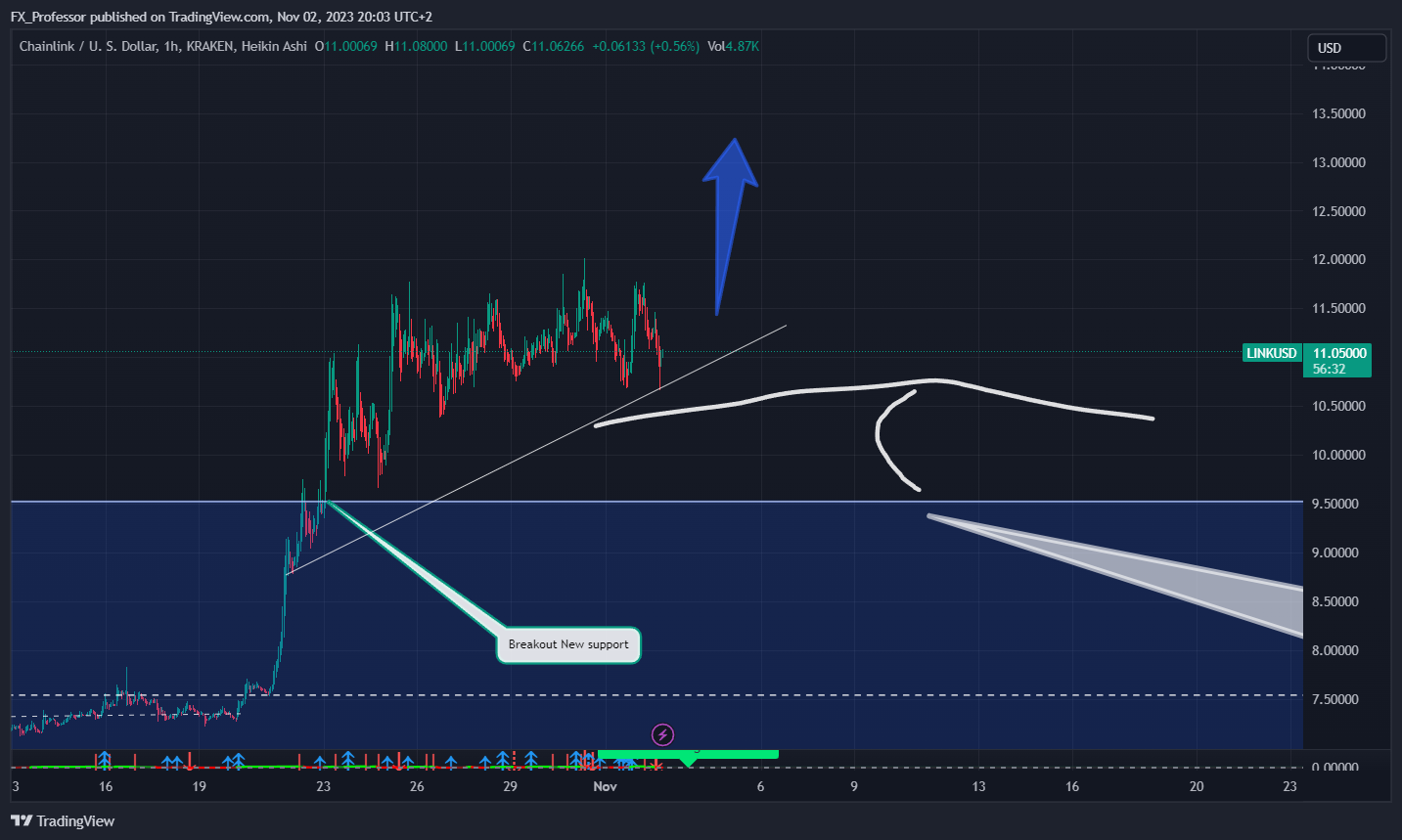Click the 12.00000 price axis label
The image size is (1402, 840).
click(x=1338, y=259)
